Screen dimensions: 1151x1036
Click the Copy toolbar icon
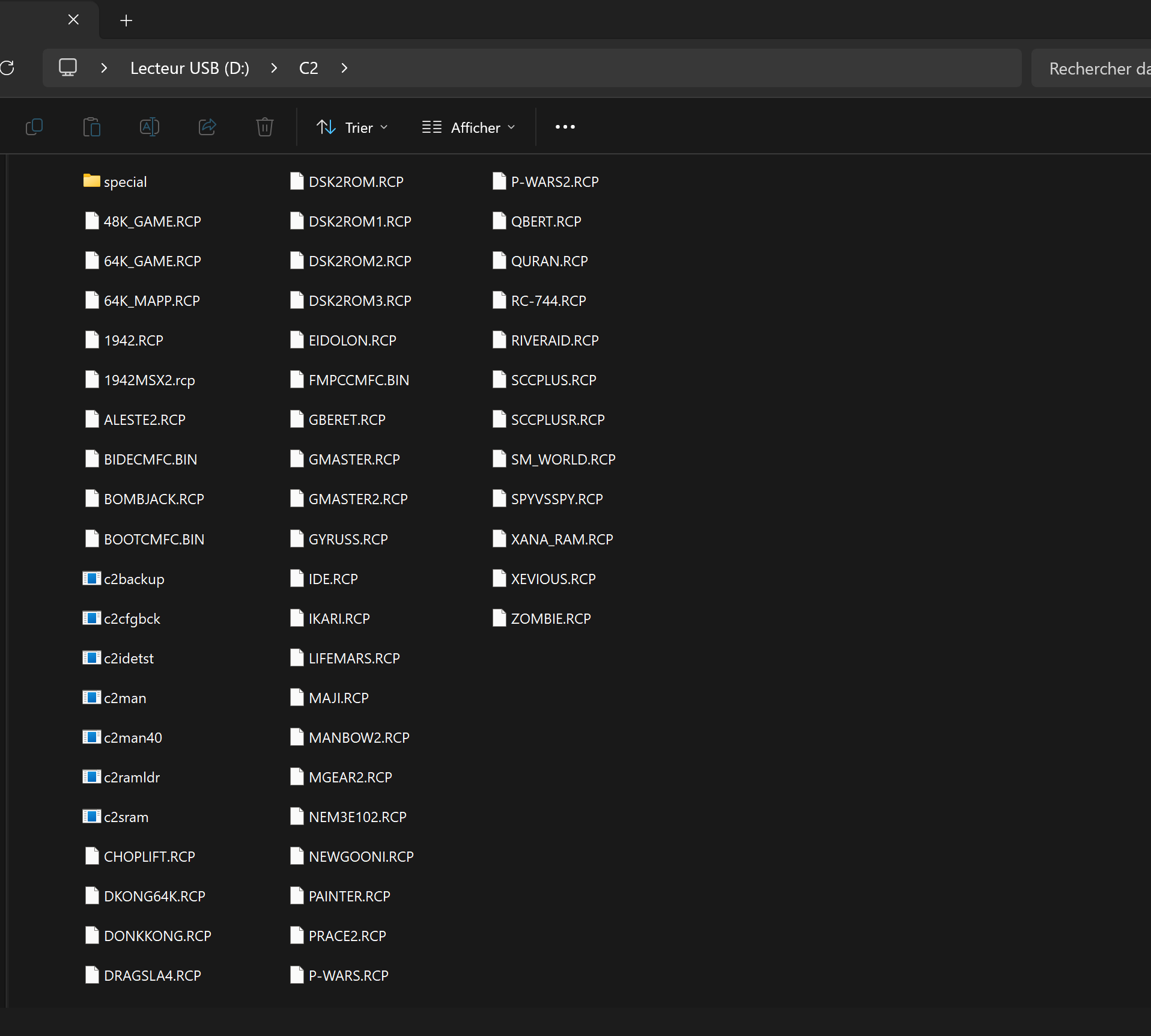34,127
